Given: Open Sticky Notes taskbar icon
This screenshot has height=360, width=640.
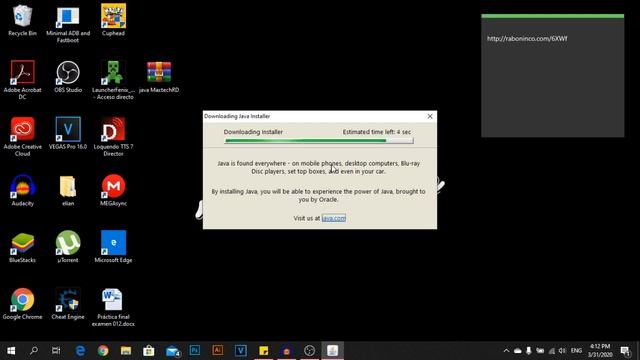Looking at the screenshot, I should point(264,350).
